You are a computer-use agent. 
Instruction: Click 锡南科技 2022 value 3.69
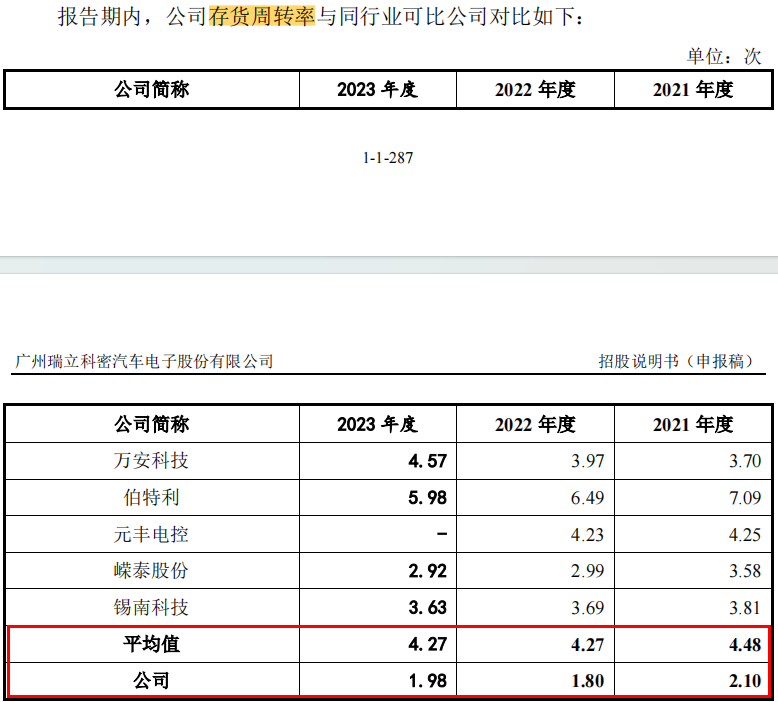coord(587,608)
